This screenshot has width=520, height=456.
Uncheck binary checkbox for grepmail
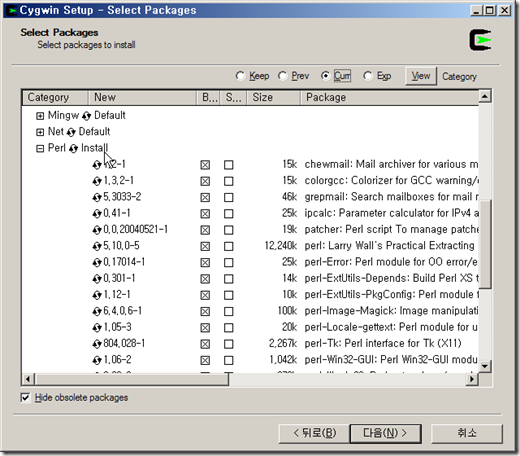(x=205, y=197)
